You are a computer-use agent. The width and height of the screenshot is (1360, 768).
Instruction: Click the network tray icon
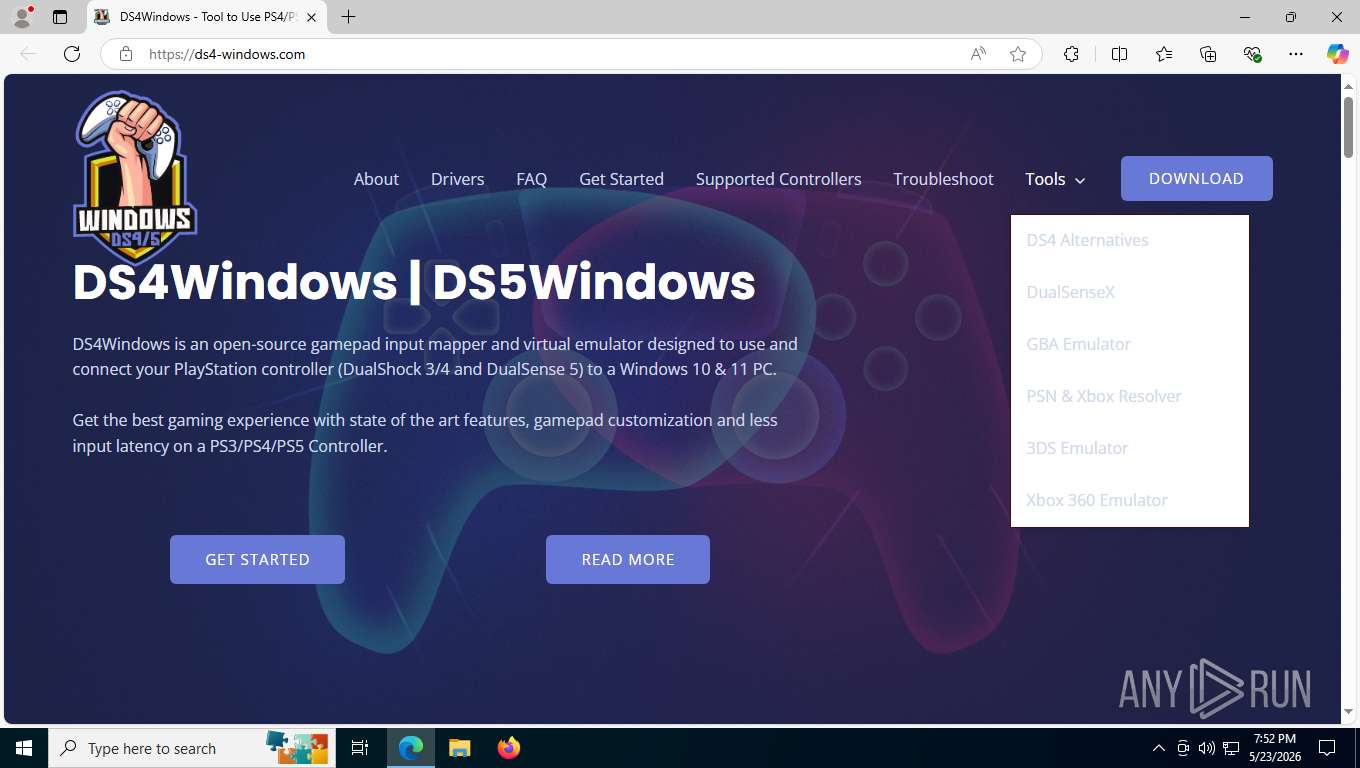[x=1232, y=748]
